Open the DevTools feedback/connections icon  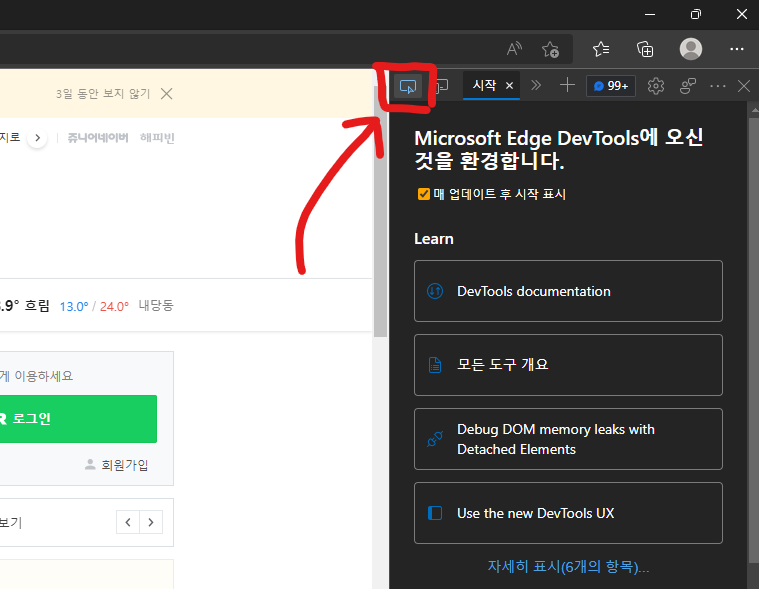pos(687,86)
